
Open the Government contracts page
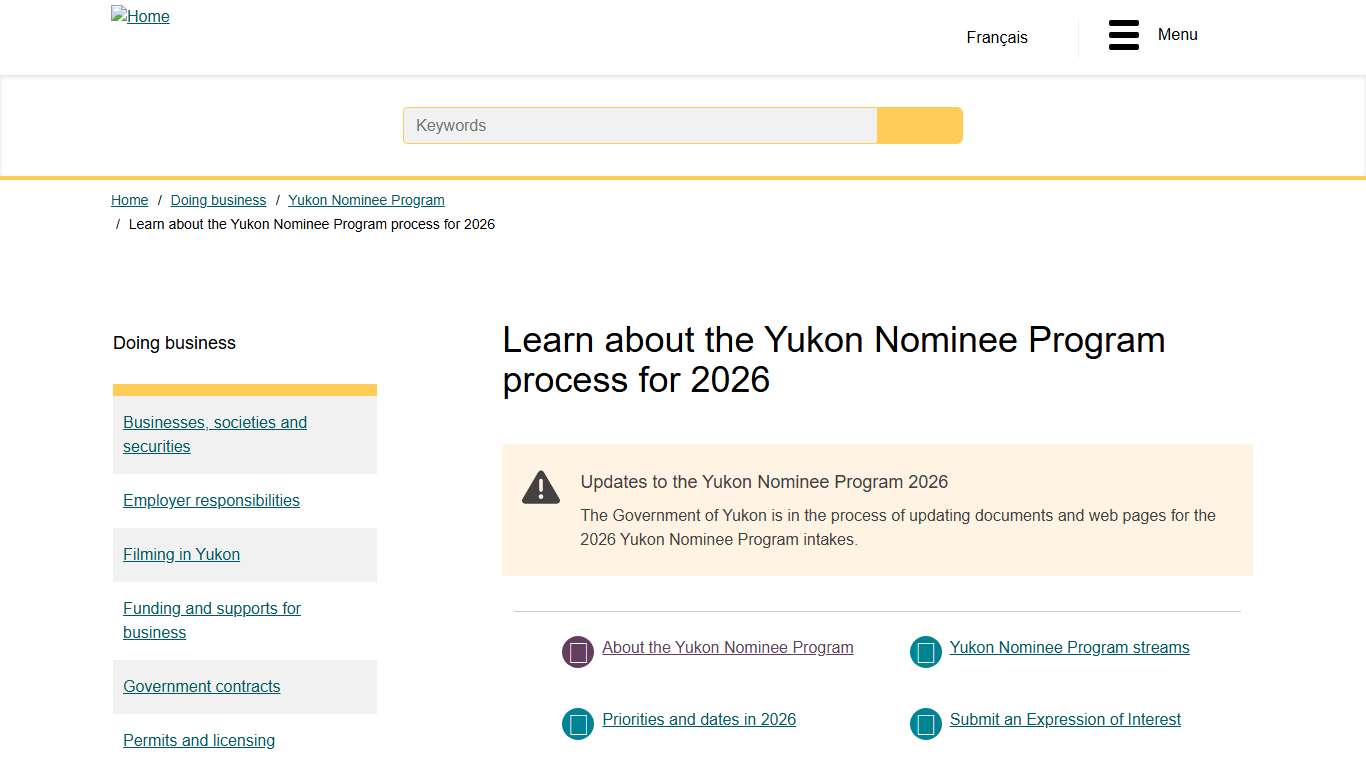tap(201, 686)
